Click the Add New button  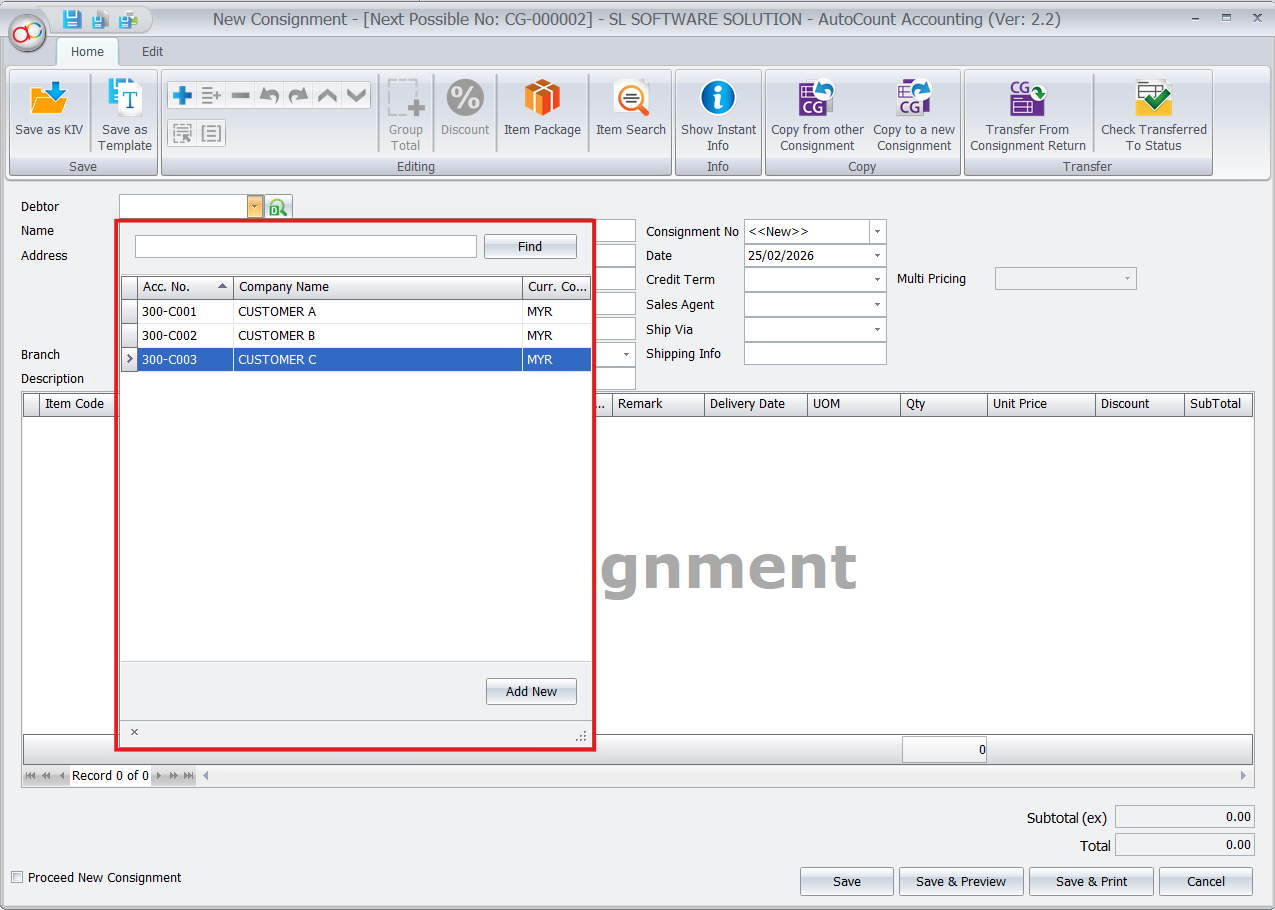[531, 691]
